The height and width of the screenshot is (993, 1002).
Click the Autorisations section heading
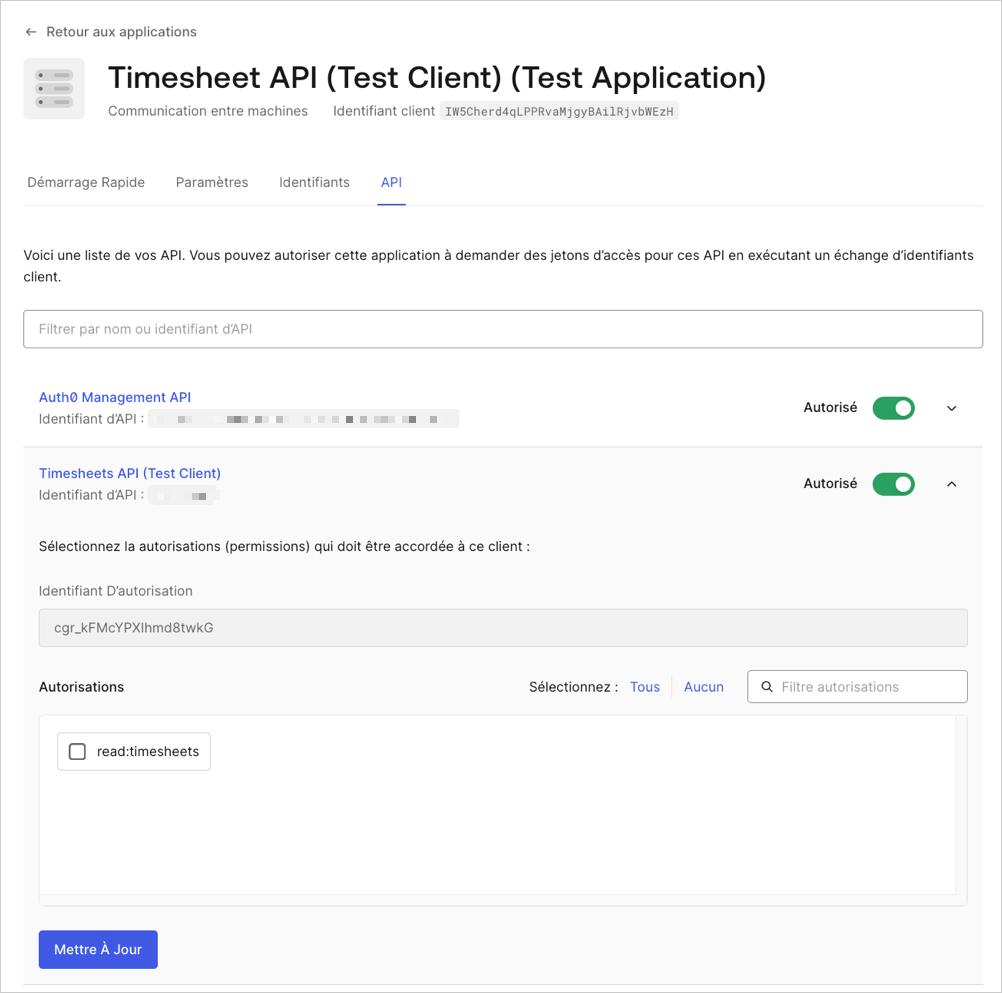(81, 687)
